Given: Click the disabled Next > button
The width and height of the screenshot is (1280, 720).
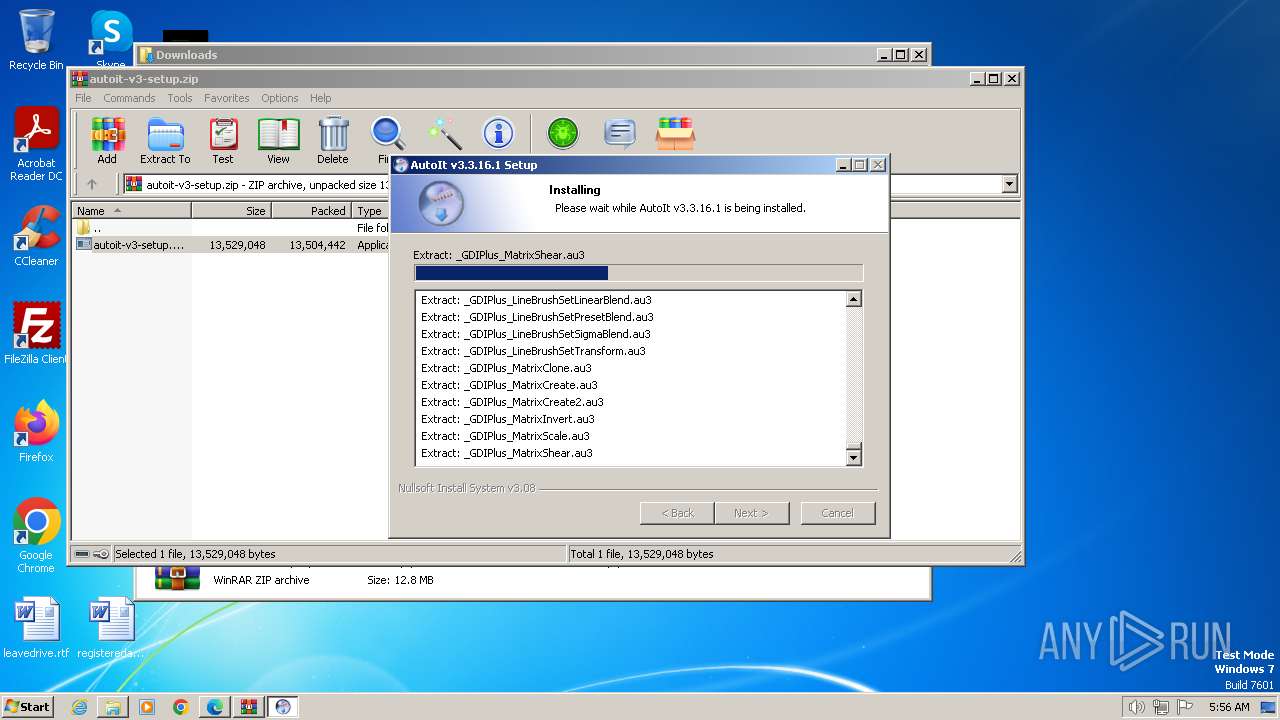Looking at the screenshot, I should (x=751, y=513).
